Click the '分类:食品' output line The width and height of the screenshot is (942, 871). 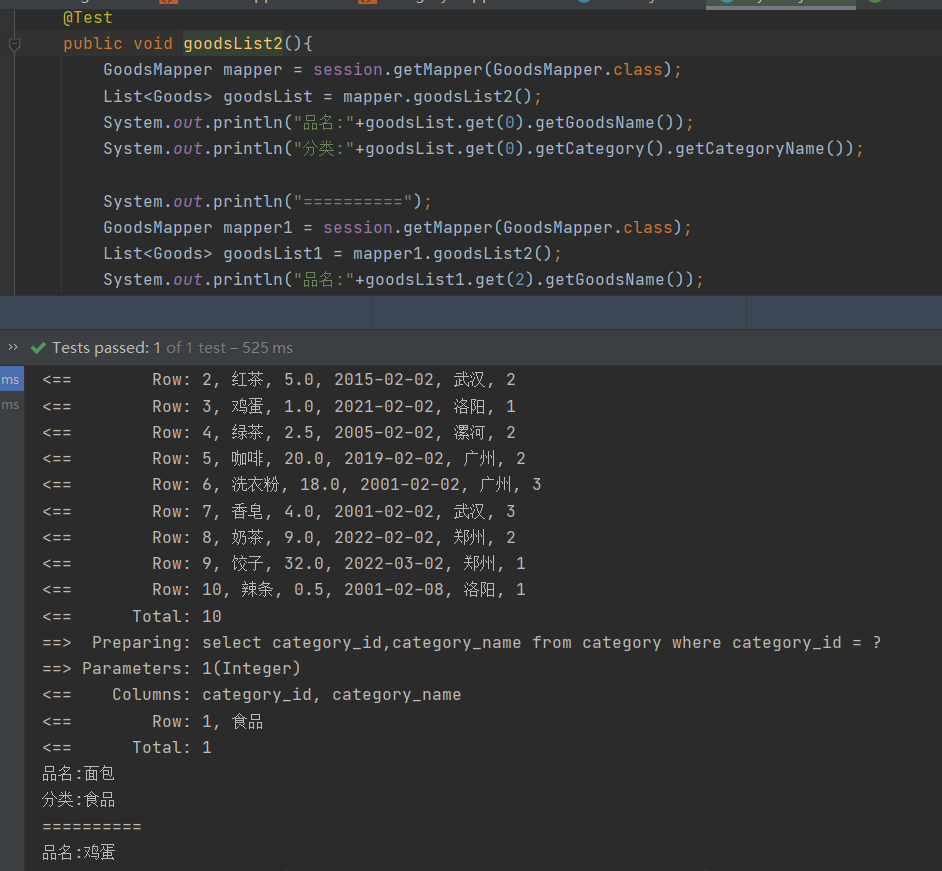pos(79,800)
